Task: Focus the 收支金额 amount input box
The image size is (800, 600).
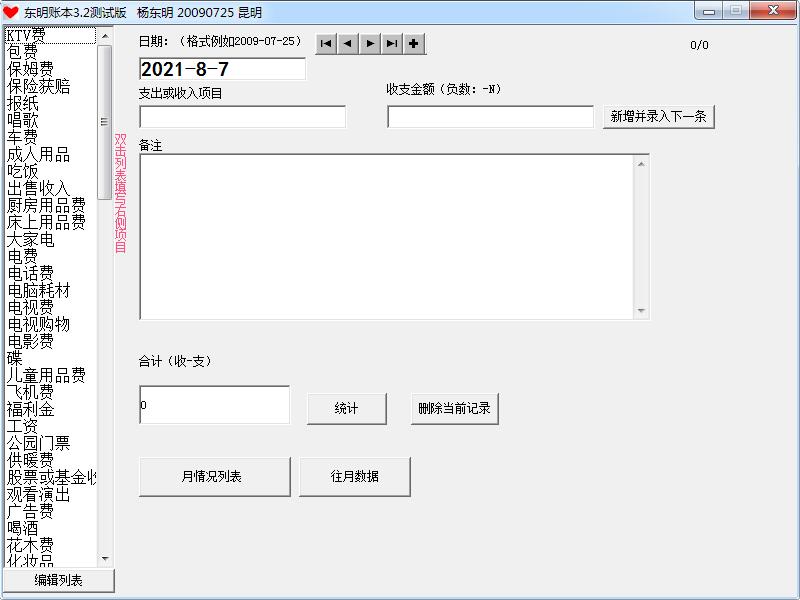Action: pyautogui.click(x=489, y=116)
